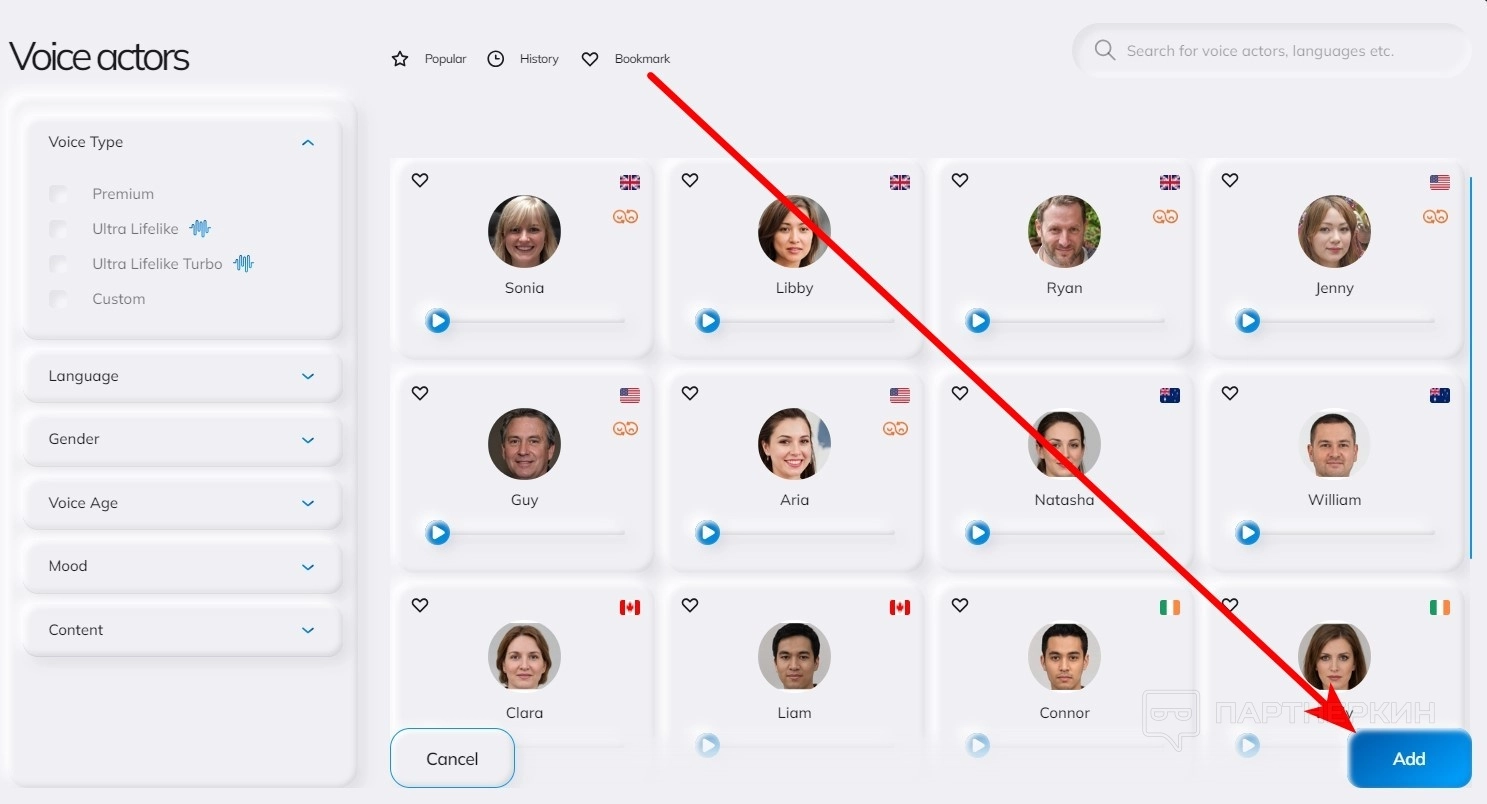Click the magnifier icon in search bar
Screen dimensions: 1487x804
pyautogui.click(x=1105, y=50)
